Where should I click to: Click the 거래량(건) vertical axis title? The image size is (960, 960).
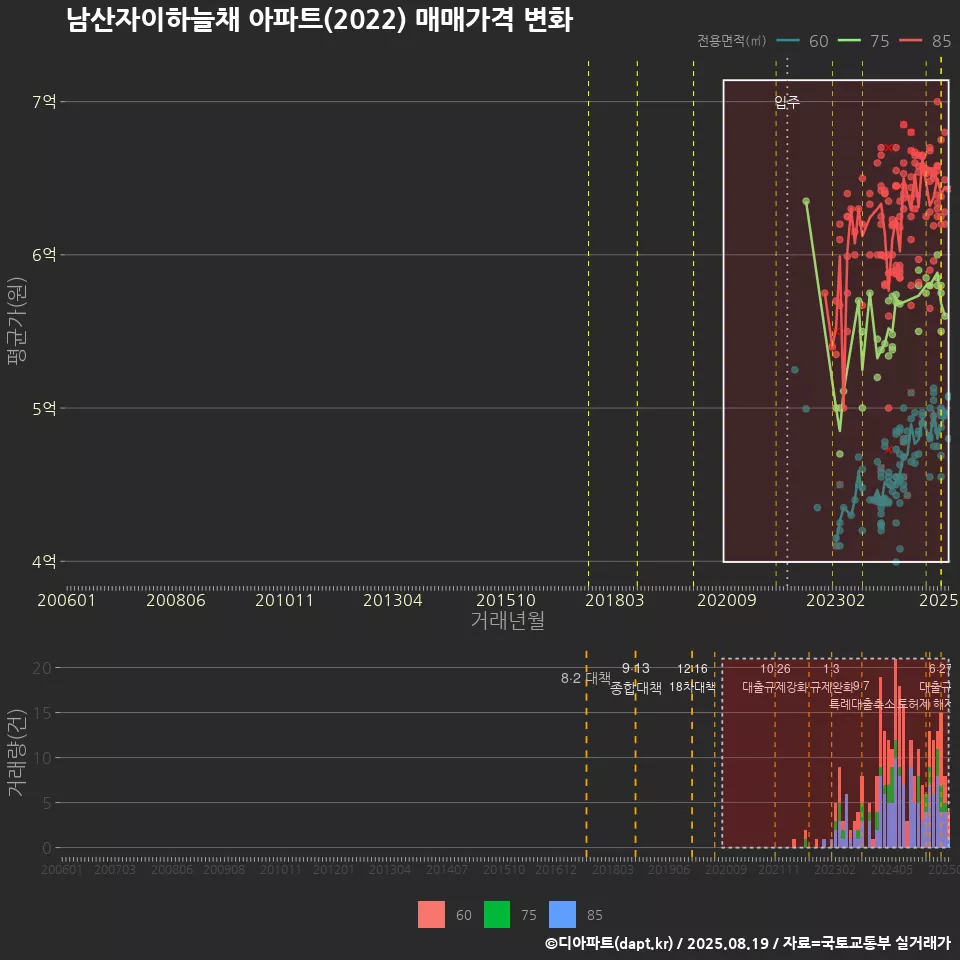17,752
